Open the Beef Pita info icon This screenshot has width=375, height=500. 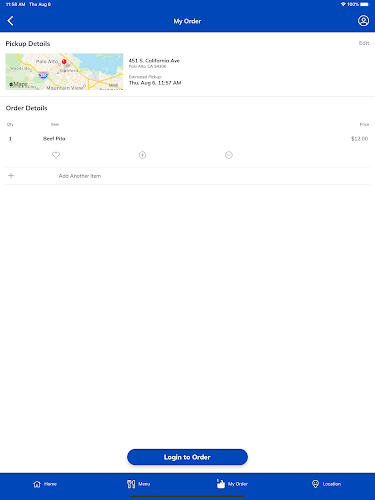point(142,155)
